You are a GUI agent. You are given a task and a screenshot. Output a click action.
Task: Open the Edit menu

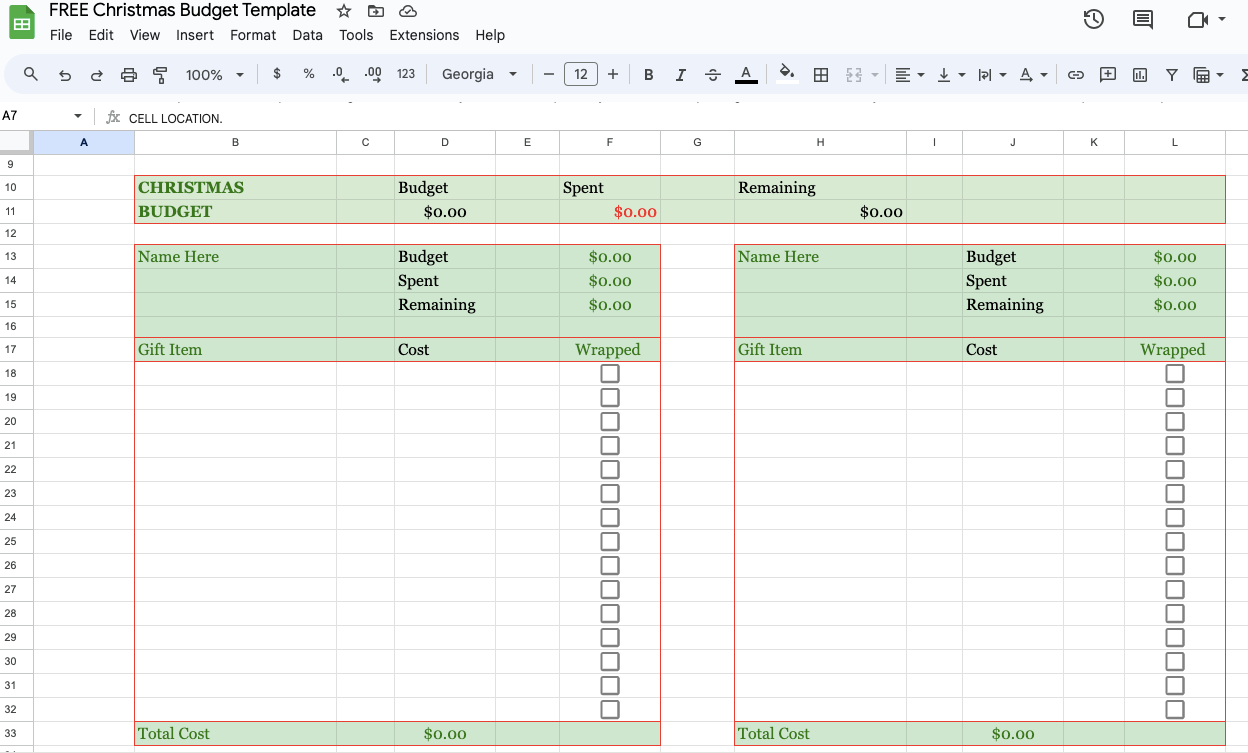[101, 35]
